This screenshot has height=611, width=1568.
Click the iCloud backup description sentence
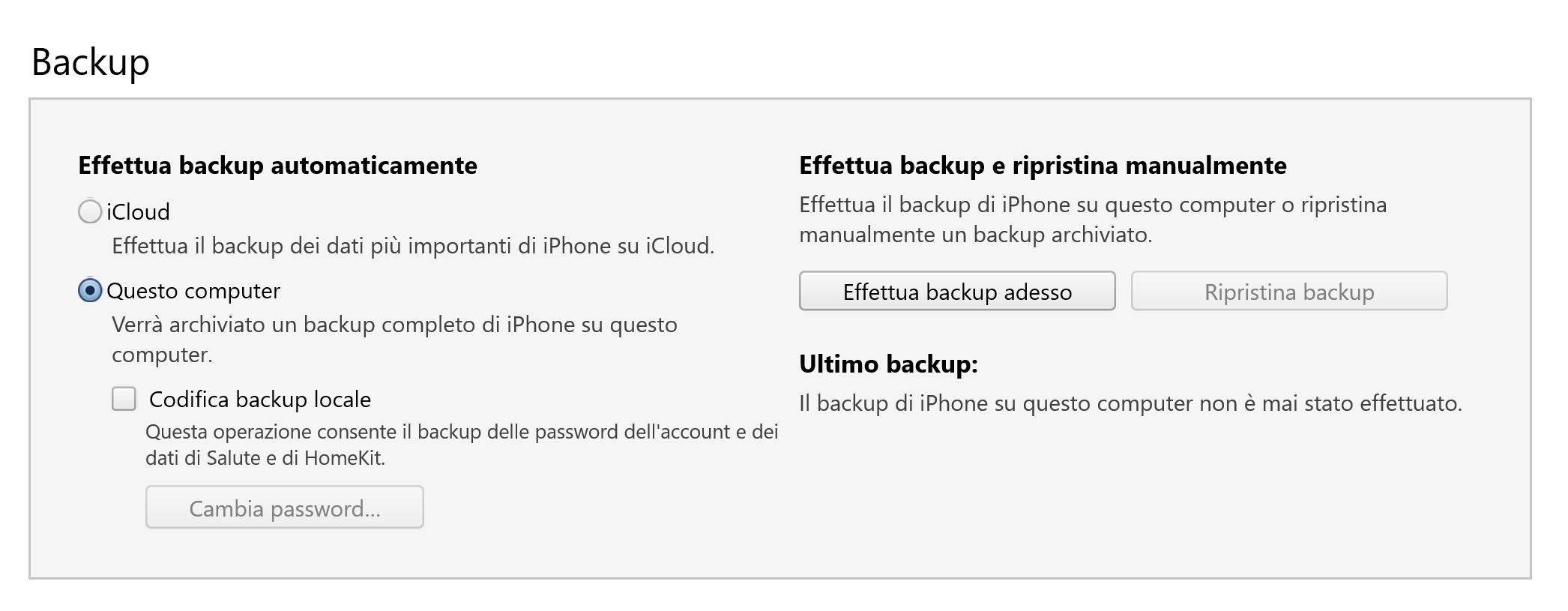click(413, 246)
